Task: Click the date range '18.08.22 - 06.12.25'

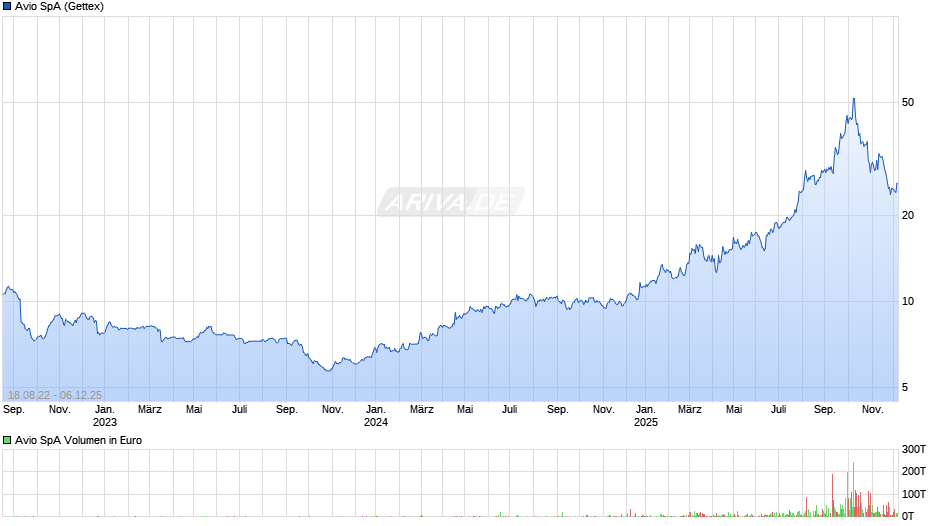Action: (x=55, y=395)
